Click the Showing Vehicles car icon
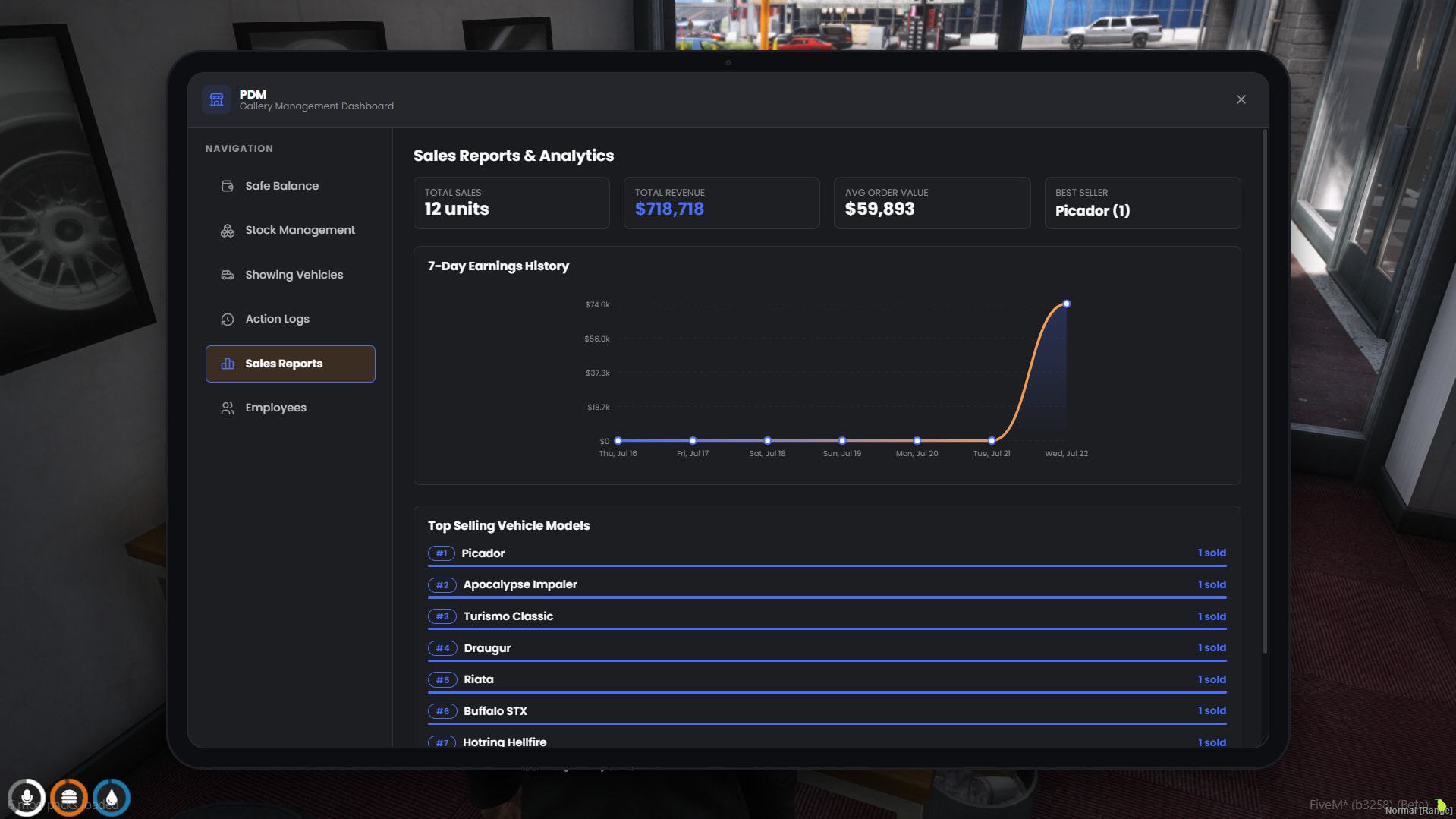 point(227,275)
